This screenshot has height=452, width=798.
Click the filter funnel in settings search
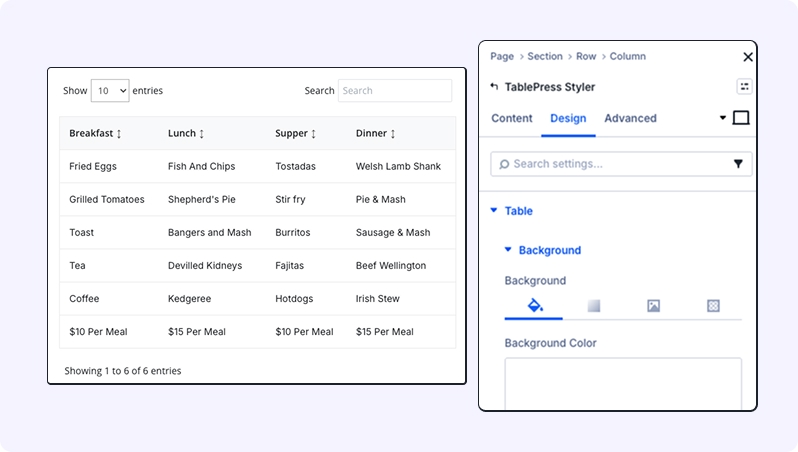[738, 164]
